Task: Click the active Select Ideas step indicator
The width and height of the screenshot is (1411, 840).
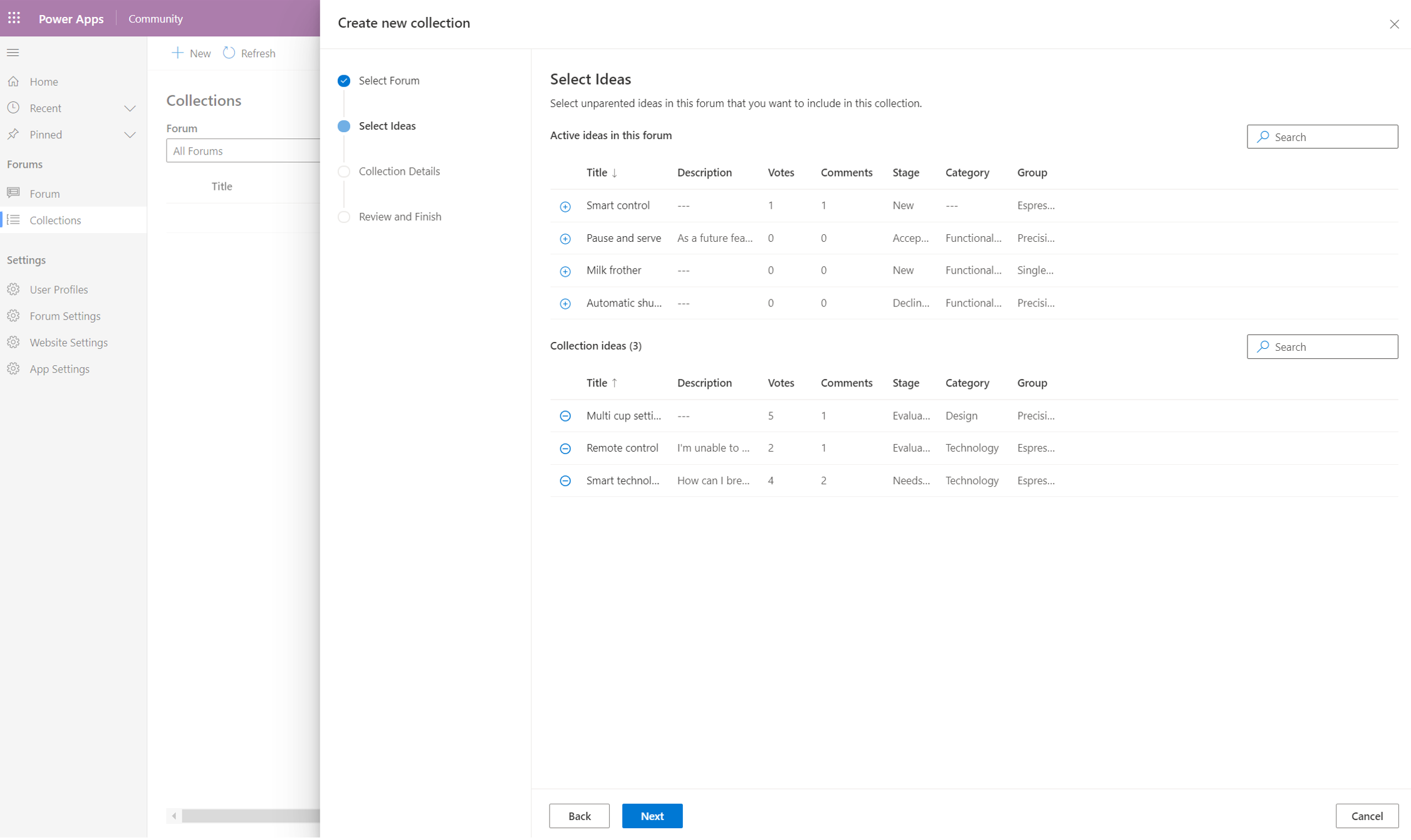Action: 344,125
